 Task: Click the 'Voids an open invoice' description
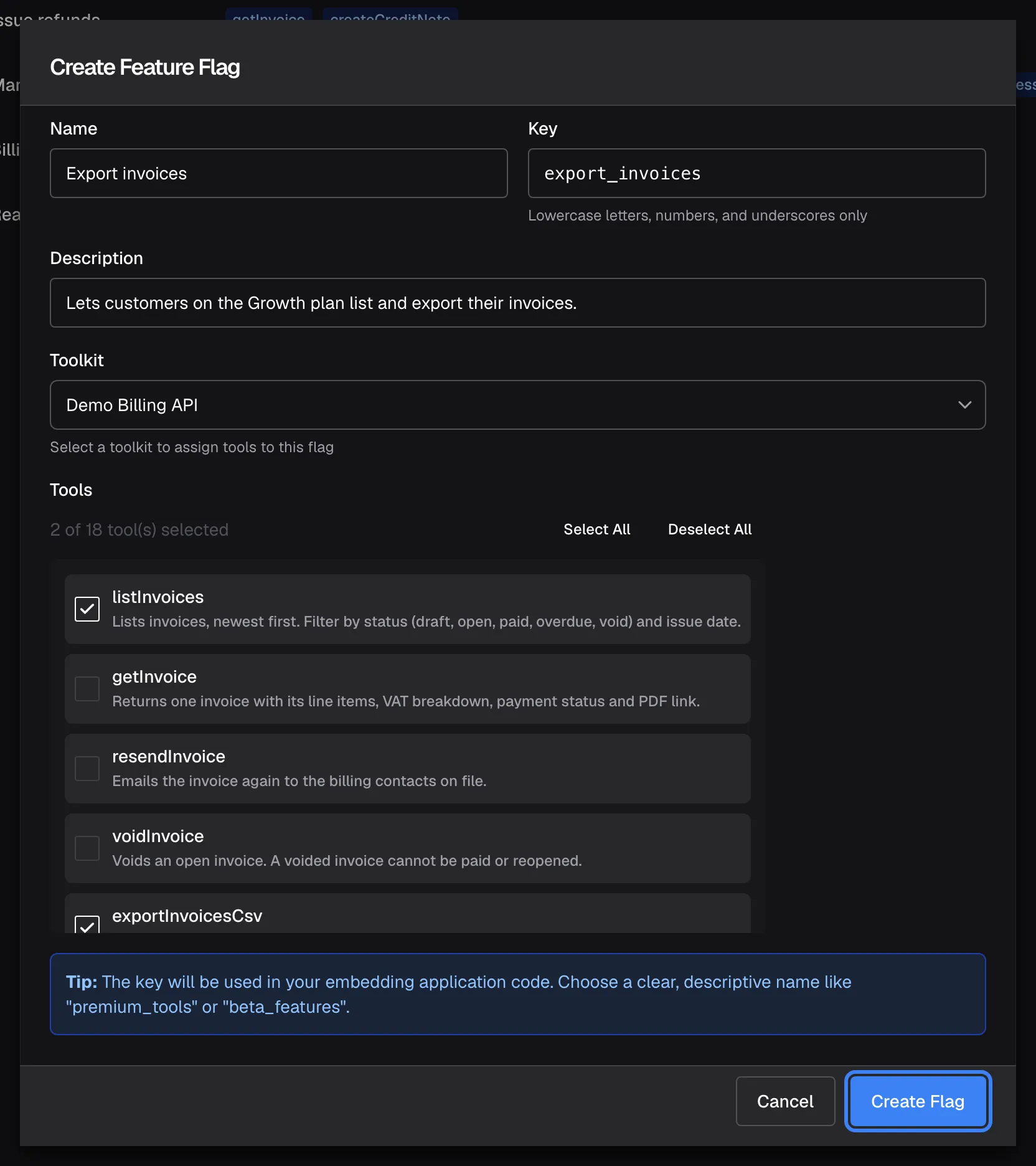(x=347, y=861)
